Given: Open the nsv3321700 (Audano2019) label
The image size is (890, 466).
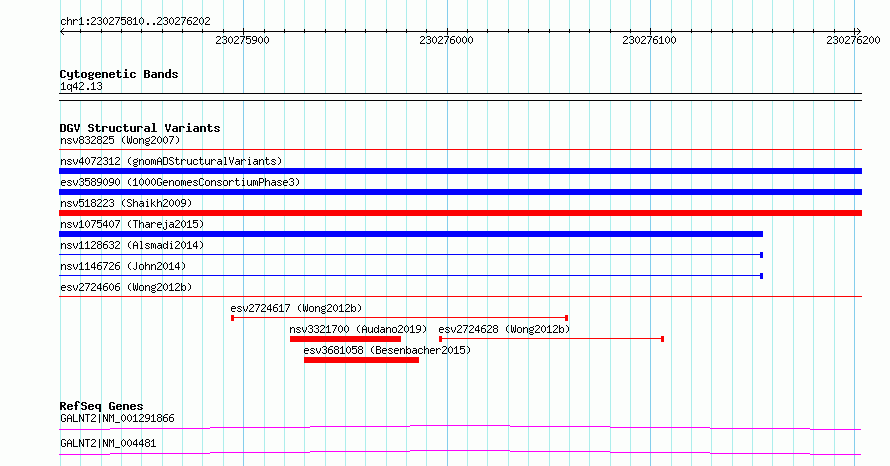Looking at the screenshot, I should 358,329.
